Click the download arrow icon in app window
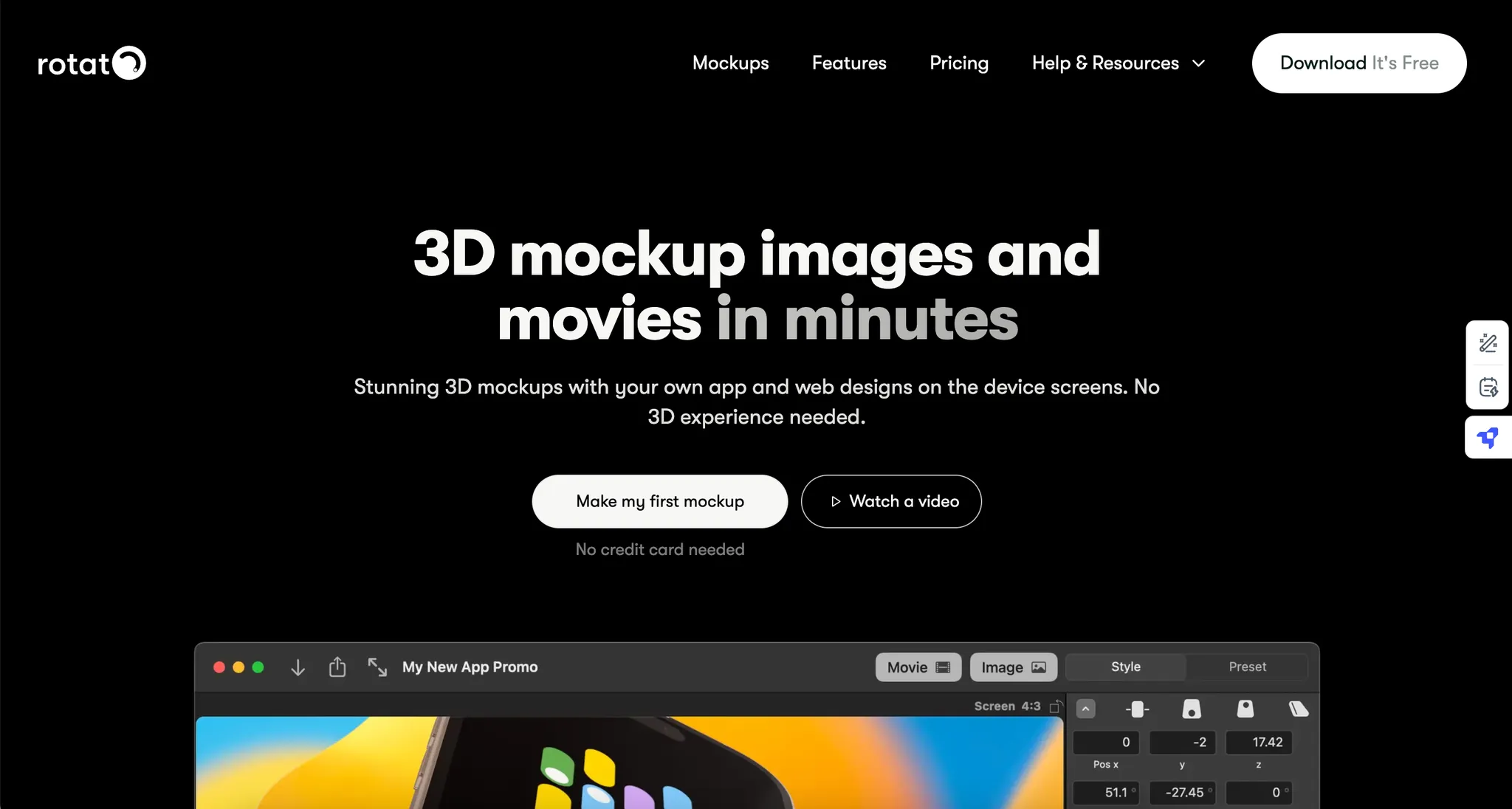This screenshot has height=809, width=1512. (x=298, y=667)
